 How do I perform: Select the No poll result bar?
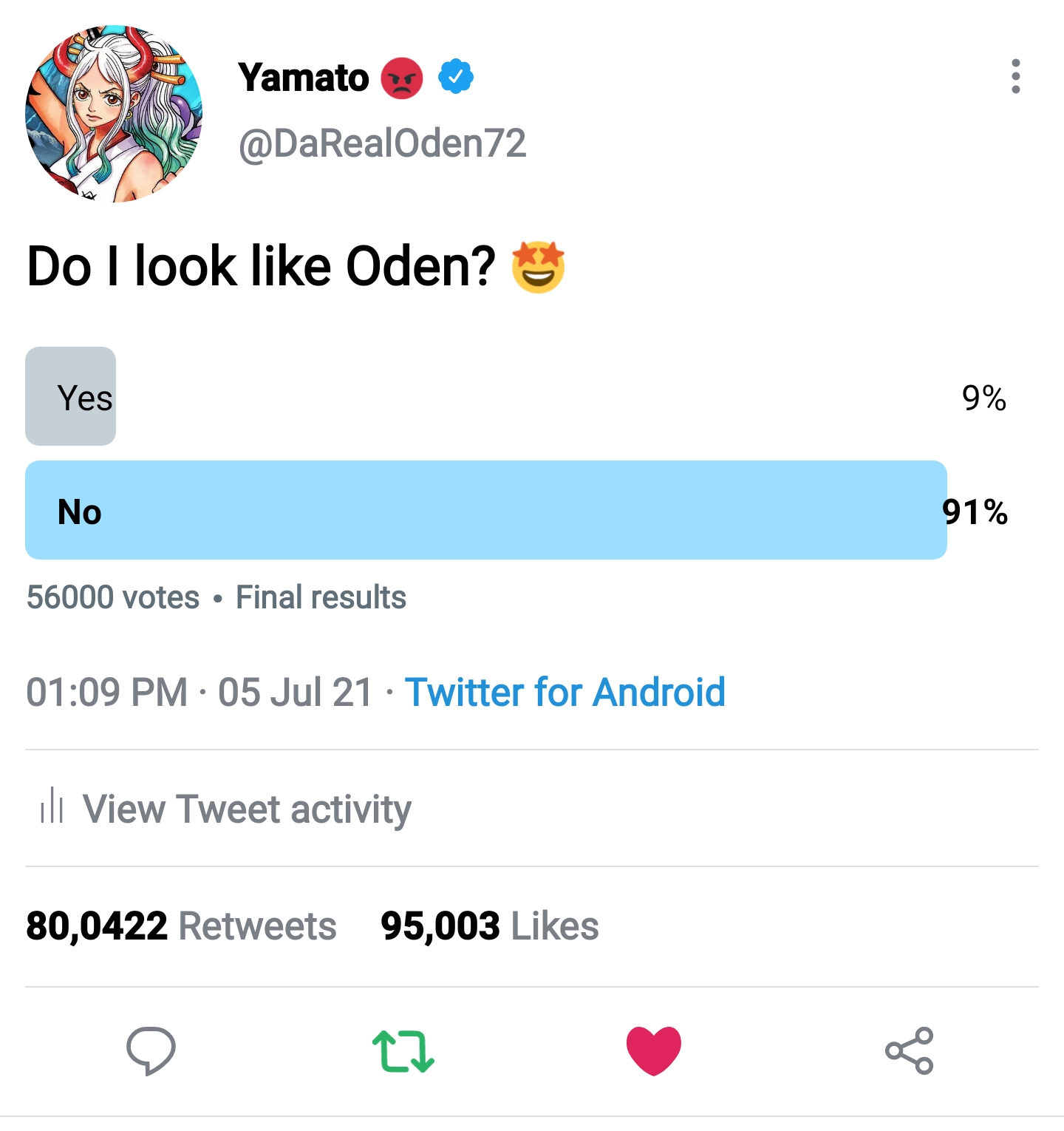point(485,510)
